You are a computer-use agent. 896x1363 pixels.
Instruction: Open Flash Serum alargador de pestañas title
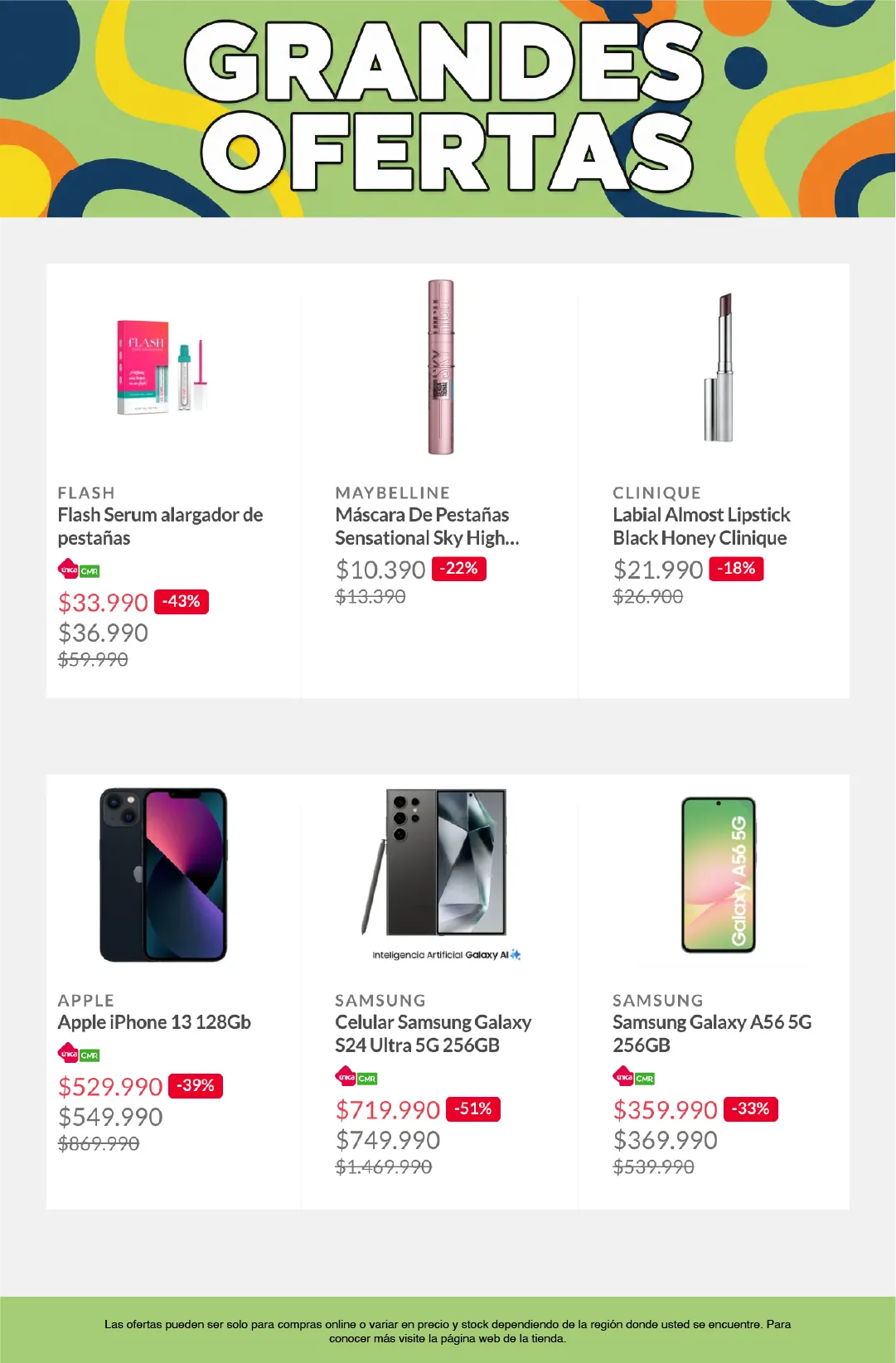tap(160, 526)
